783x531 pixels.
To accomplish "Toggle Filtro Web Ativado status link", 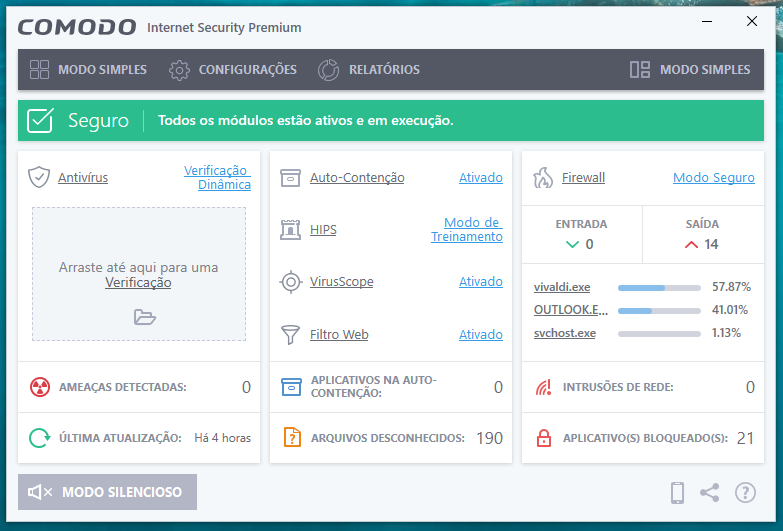I will 481,335.
